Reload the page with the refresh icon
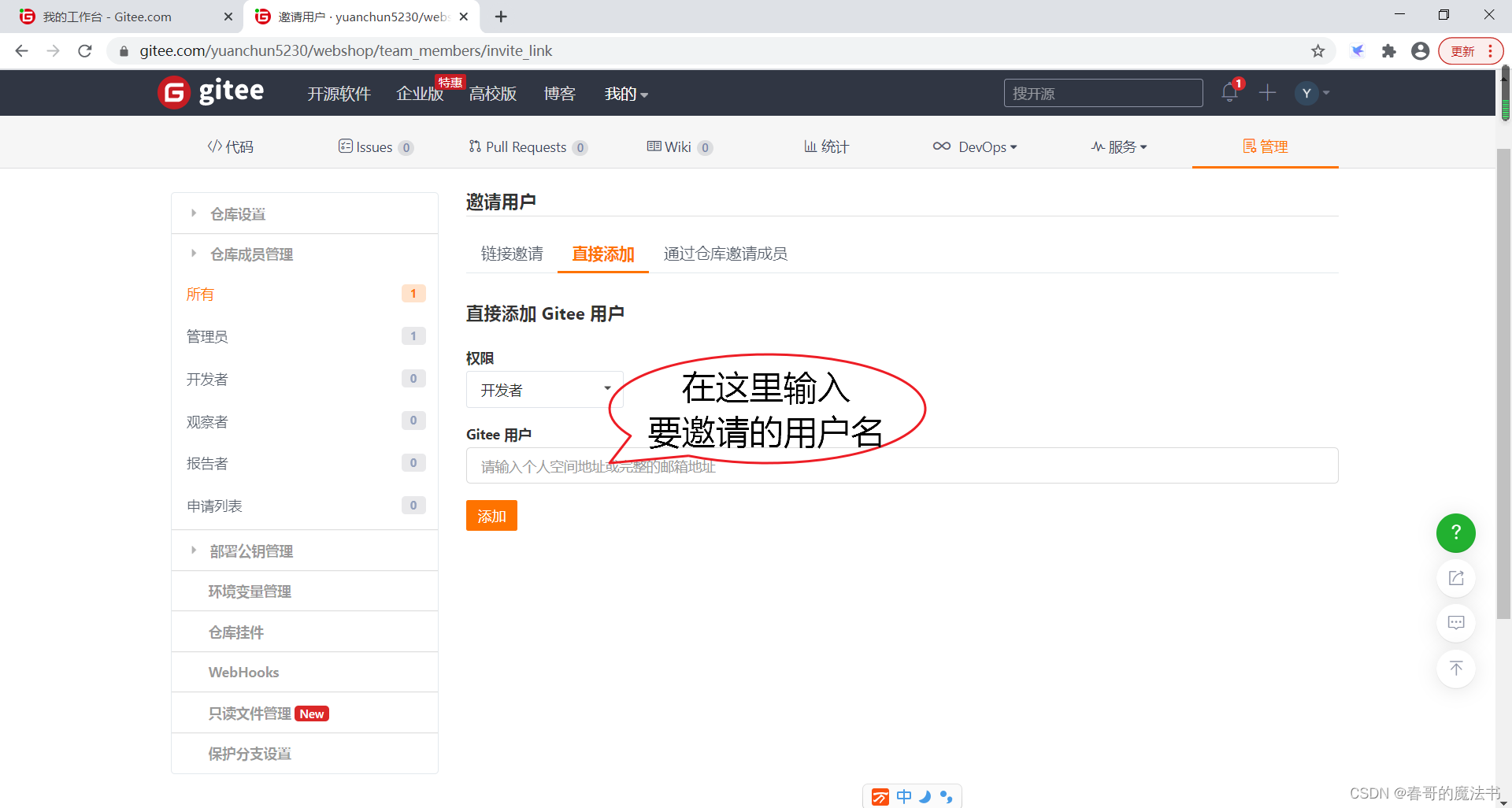Screen dimensions: 1512x808 tap(85, 51)
